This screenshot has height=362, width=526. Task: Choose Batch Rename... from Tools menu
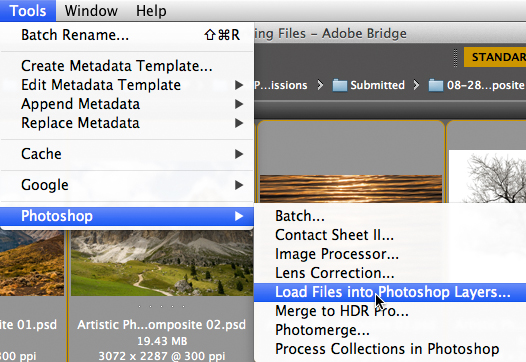127,35
